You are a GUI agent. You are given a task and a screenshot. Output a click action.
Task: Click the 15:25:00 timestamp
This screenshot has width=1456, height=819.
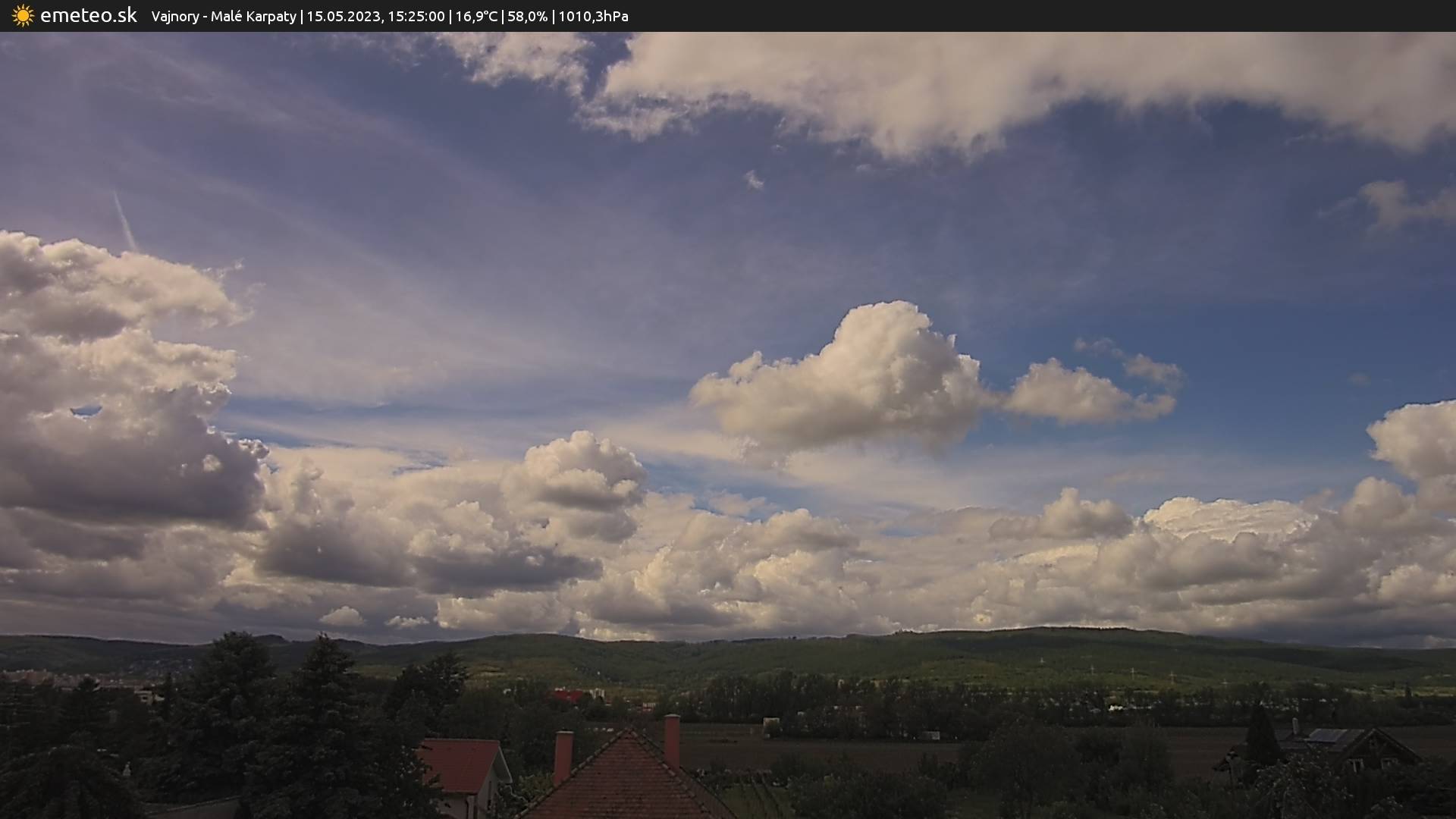416,16
